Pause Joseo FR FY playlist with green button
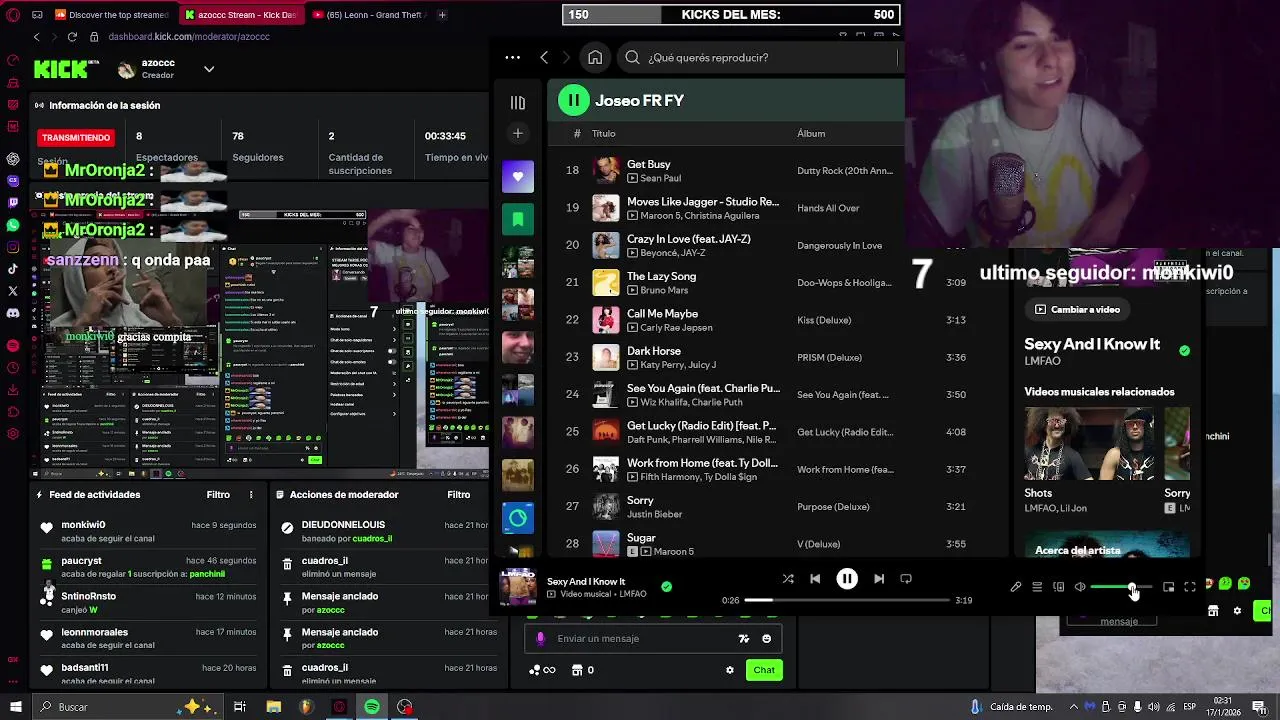Screen dimensions: 1280x720 click(x=574, y=100)
